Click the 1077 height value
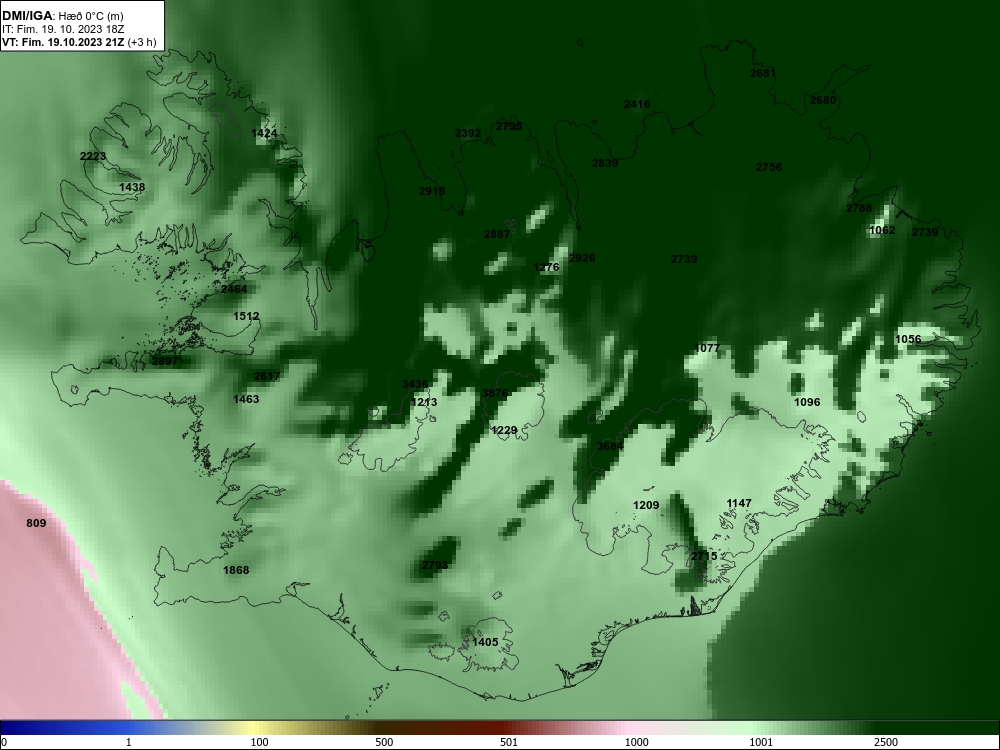 pos(707,348)
